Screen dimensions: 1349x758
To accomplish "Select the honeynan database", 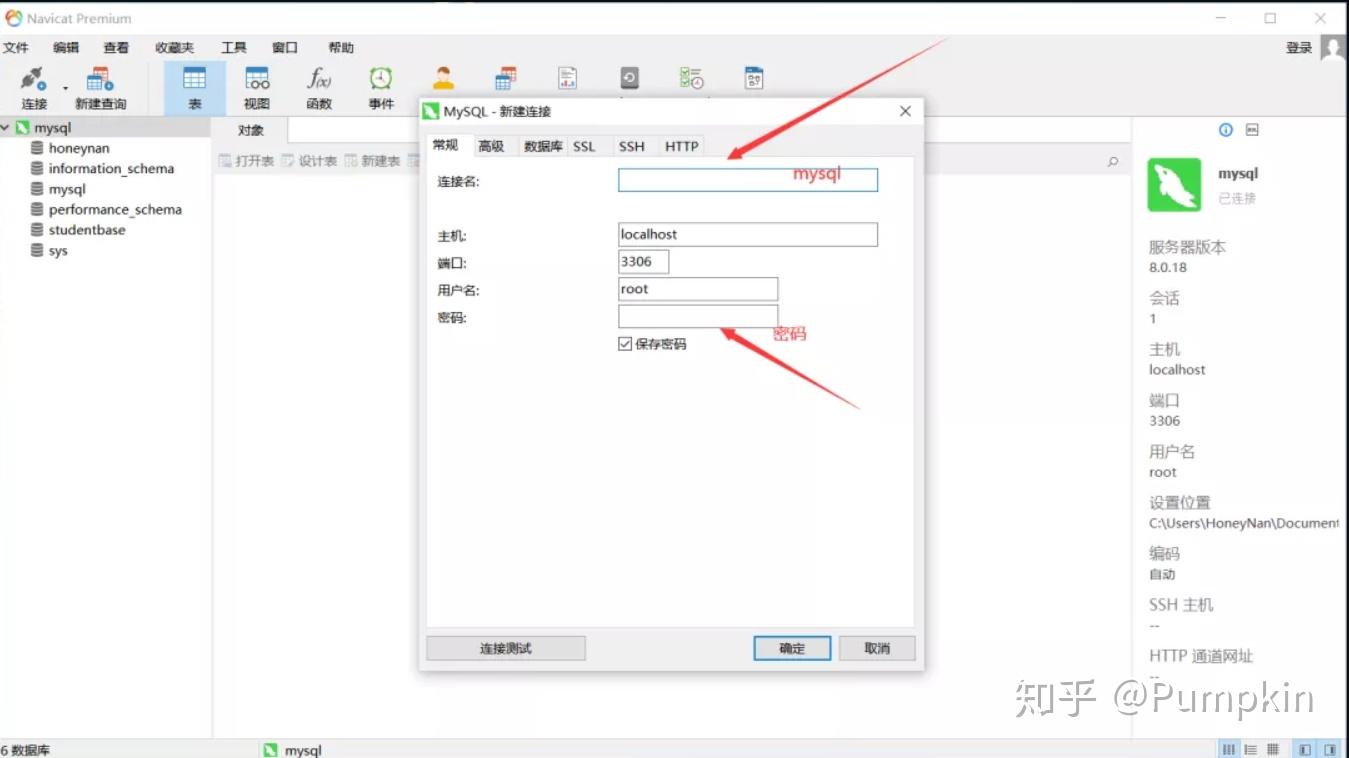I will click(x=79, y=148).
